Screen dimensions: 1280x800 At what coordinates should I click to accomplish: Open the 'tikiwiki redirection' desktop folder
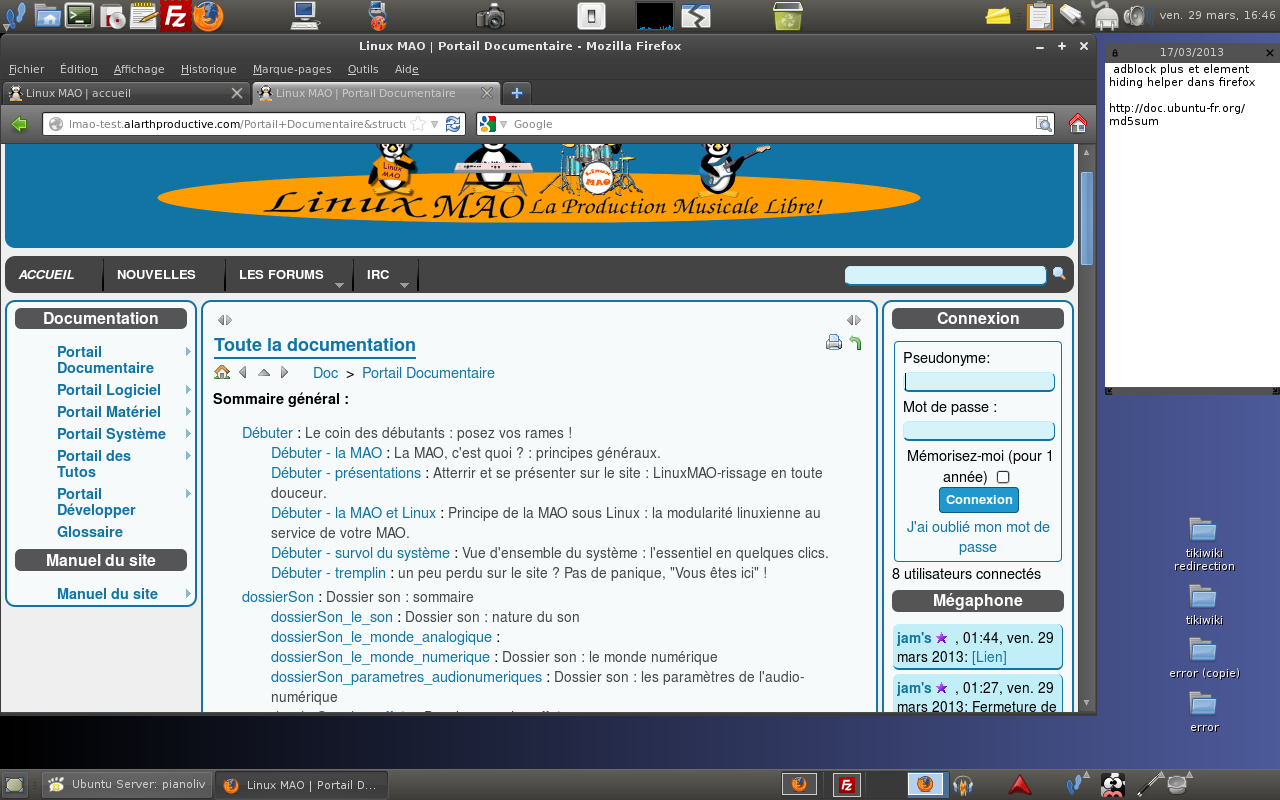click(1204, 544)
